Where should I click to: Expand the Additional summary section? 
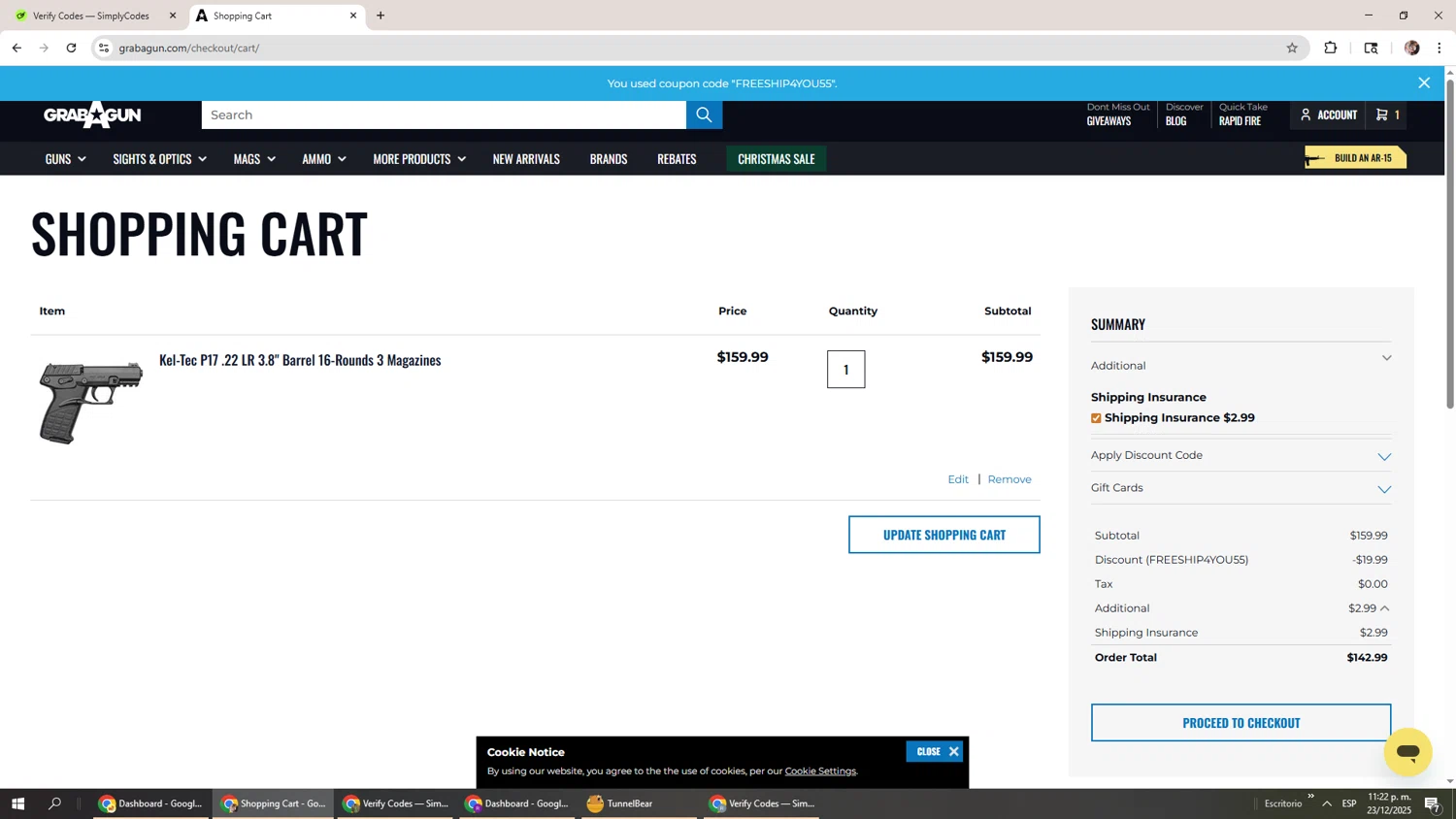pyautogui.click(x=1241, y=366)
